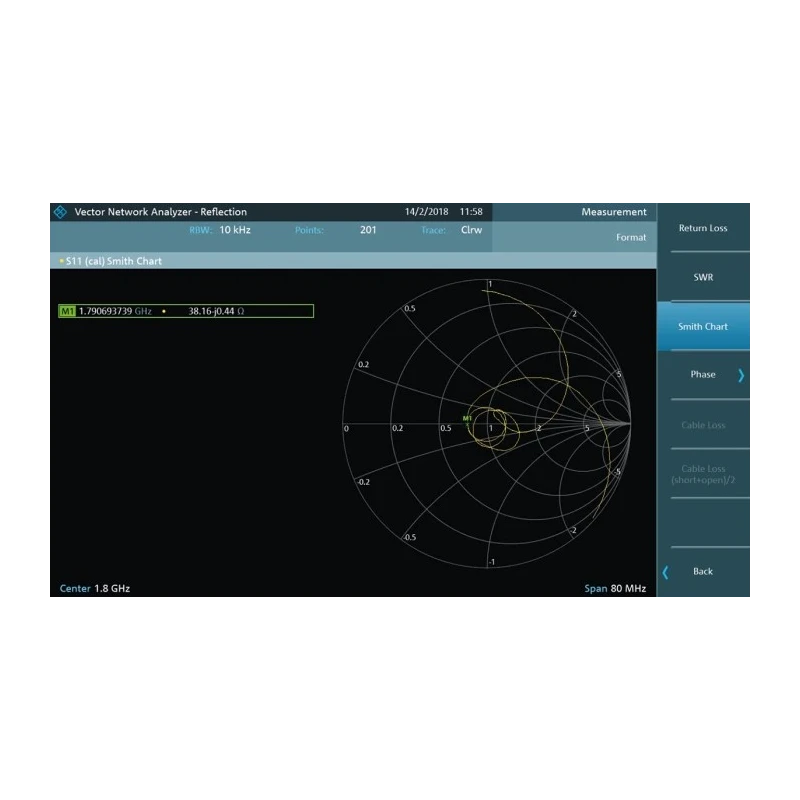This screenshot has height=800, width=800.
Task: Click the Back chevron arrow
Action: [x=665, y=572]
